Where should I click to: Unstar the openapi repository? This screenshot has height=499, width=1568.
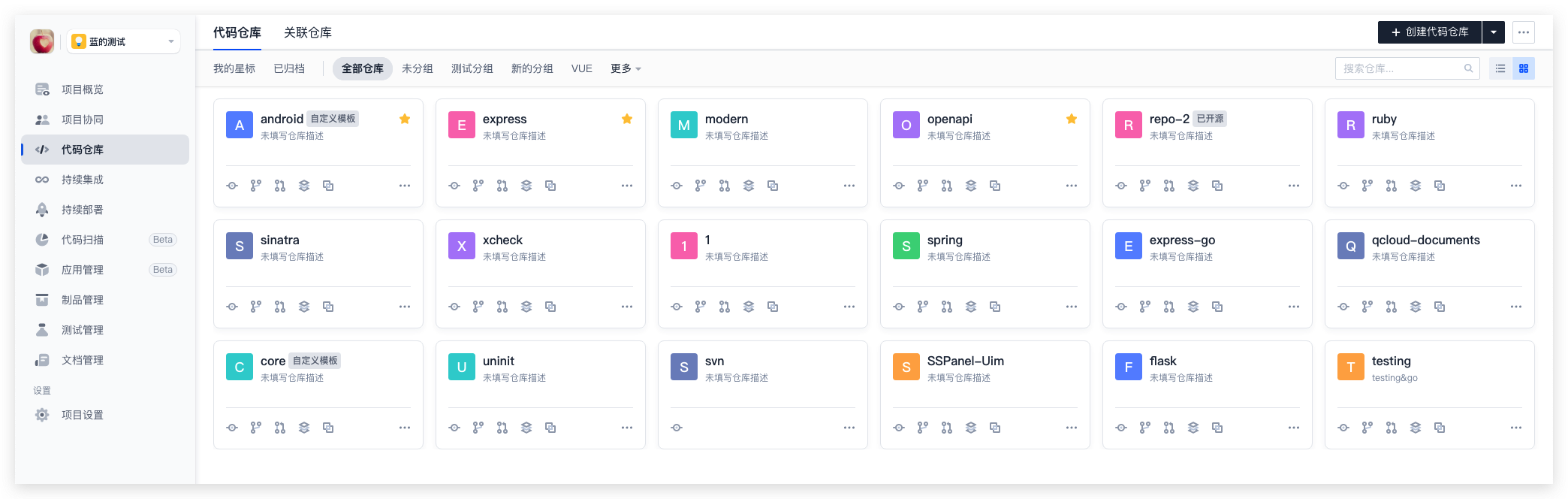pyautogui.click(x=1072, y=119)
